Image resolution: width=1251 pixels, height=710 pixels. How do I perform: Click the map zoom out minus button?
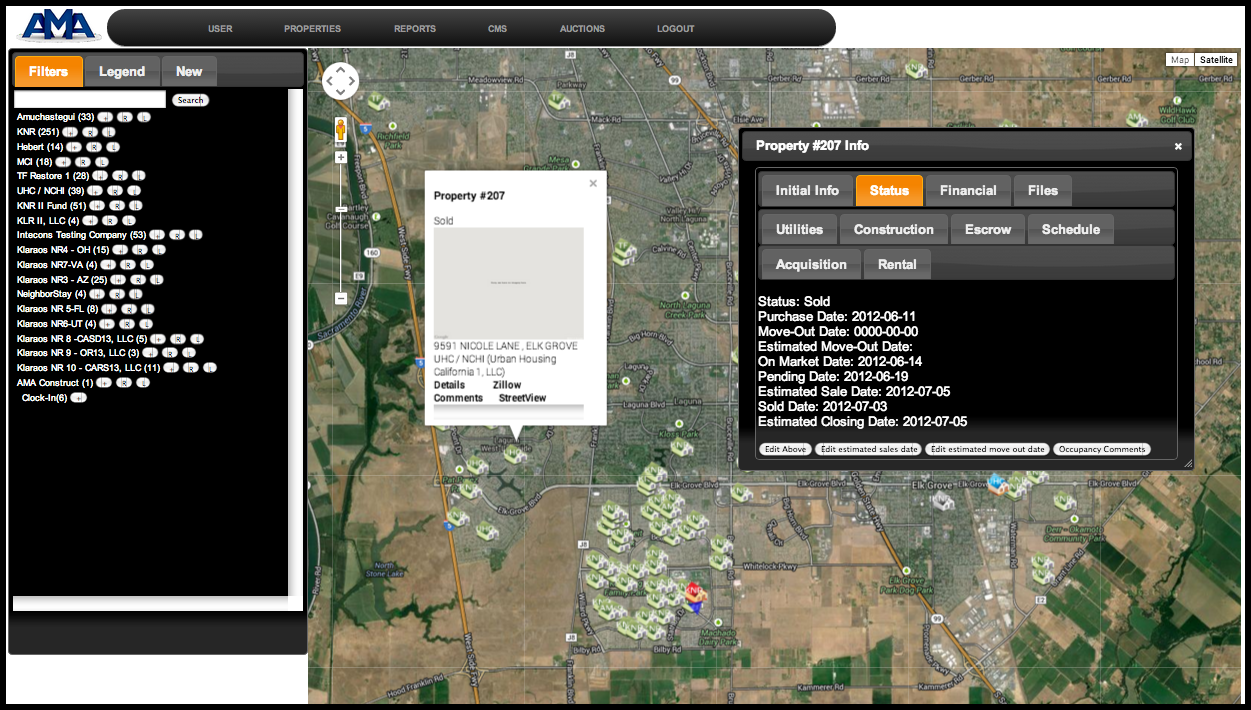click(x=340, y=298)
